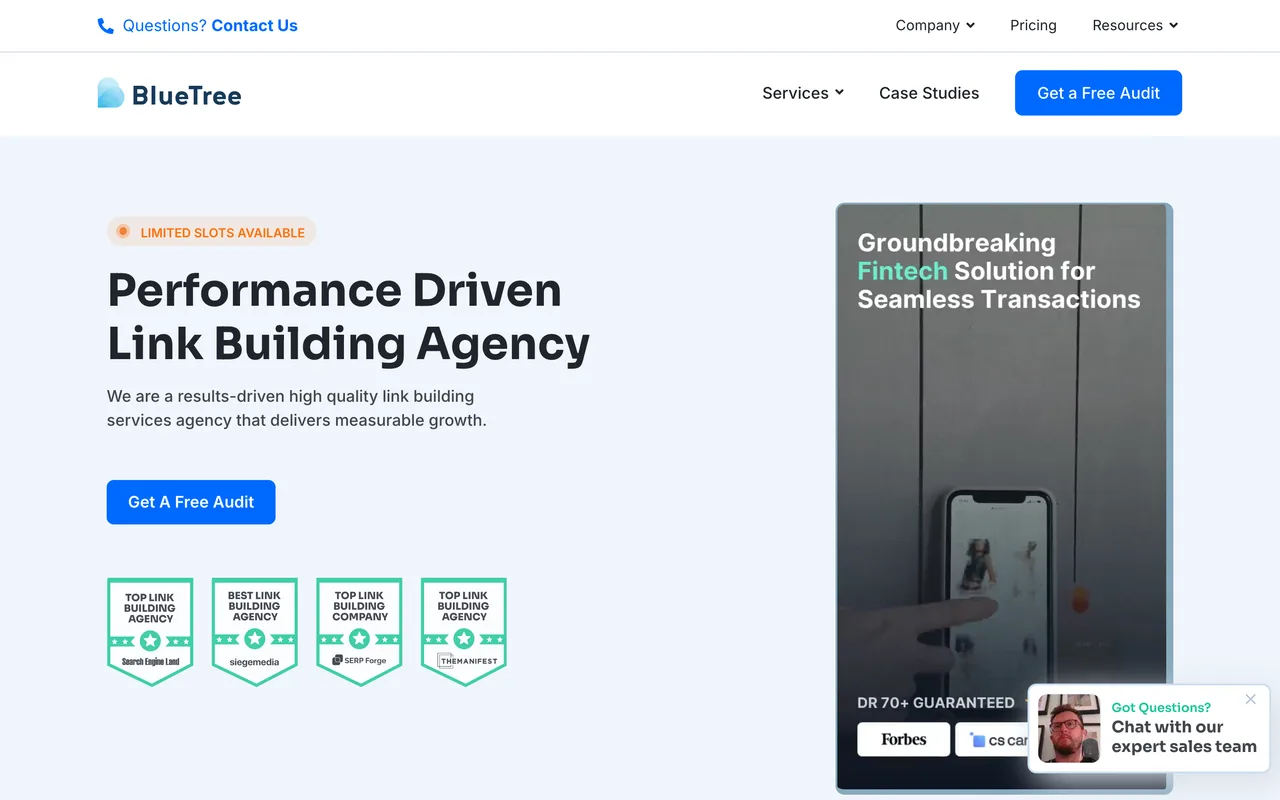The width and height of the screenshot is (1280, 800).
Task: Open chat with expert sales team
Action: click(1184, 737)
